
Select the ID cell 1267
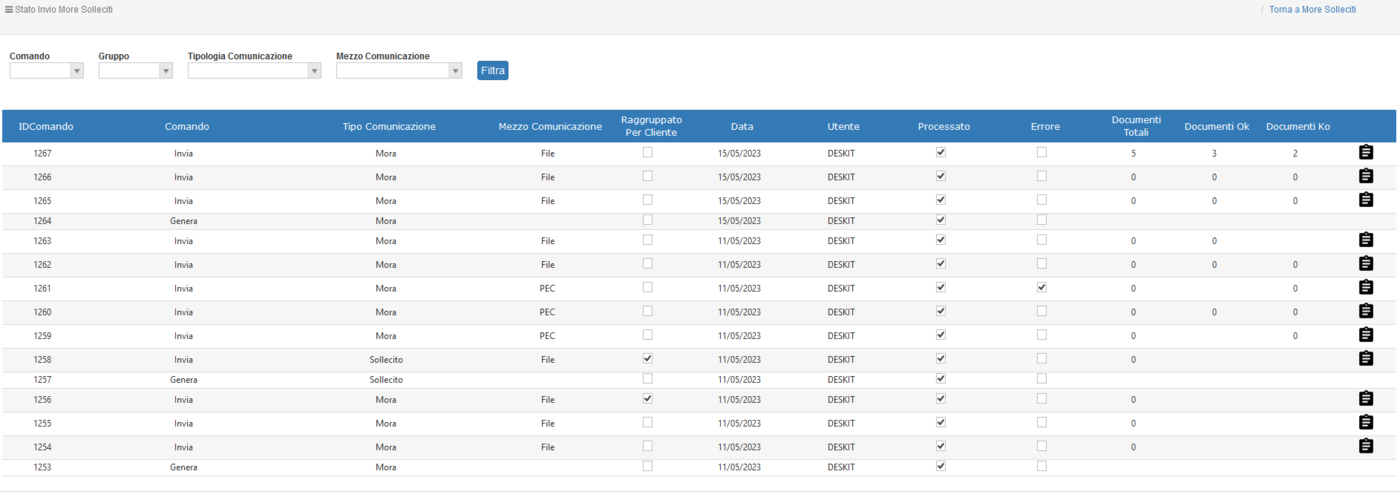pyautogui.click(x=42, y=154)
